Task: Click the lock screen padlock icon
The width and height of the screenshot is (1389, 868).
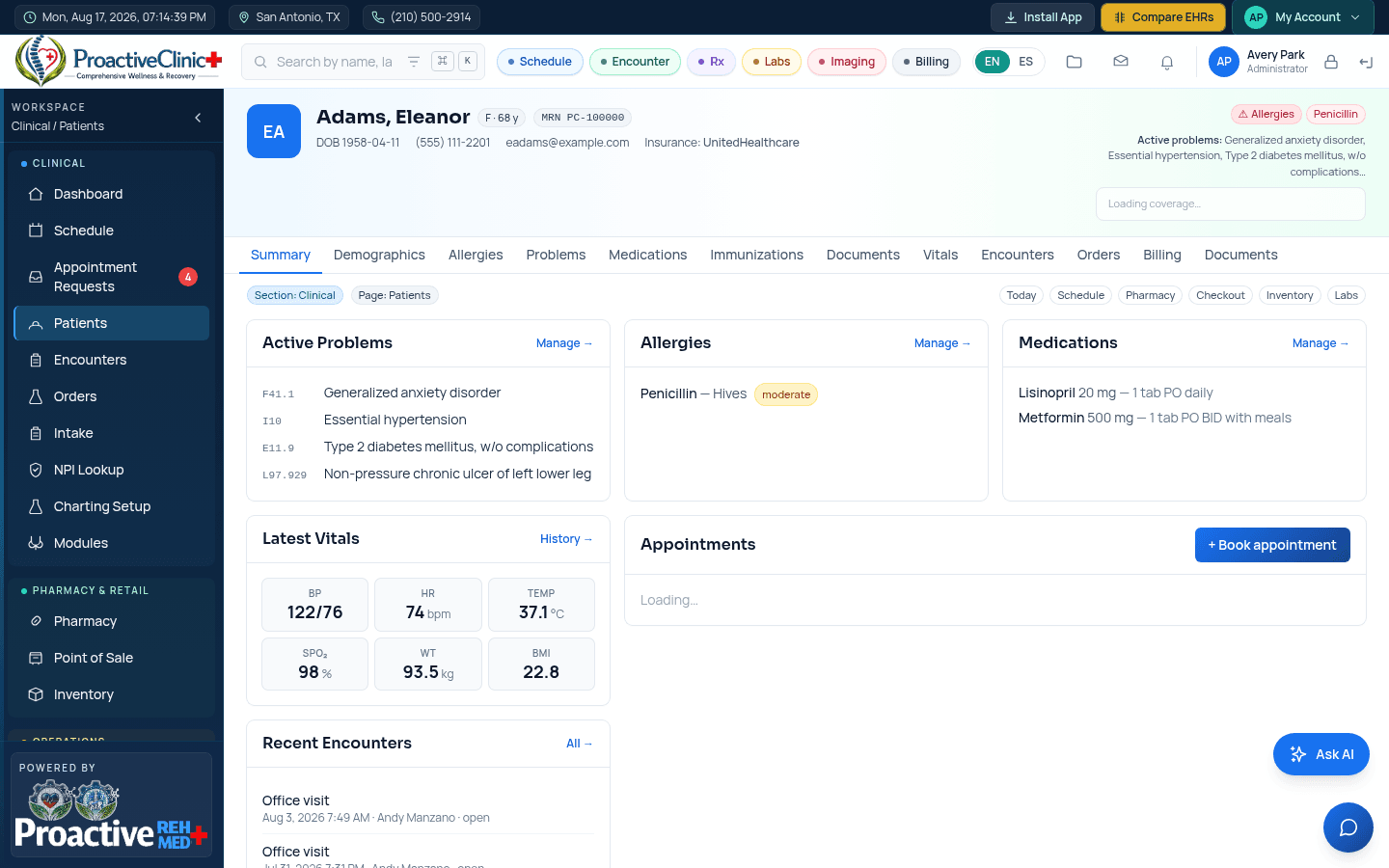Action: coord(1330,62)
